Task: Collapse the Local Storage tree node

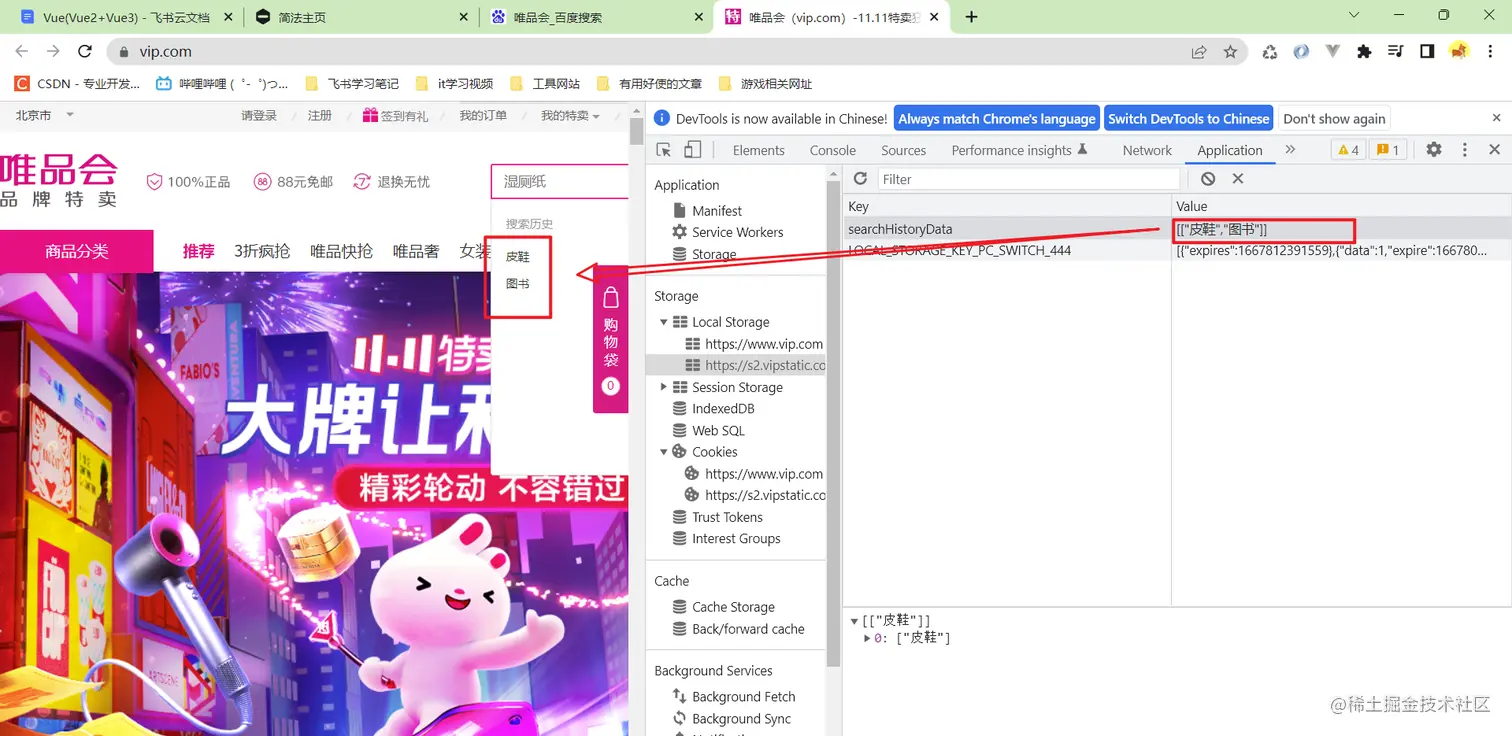Action: [663, 322]
